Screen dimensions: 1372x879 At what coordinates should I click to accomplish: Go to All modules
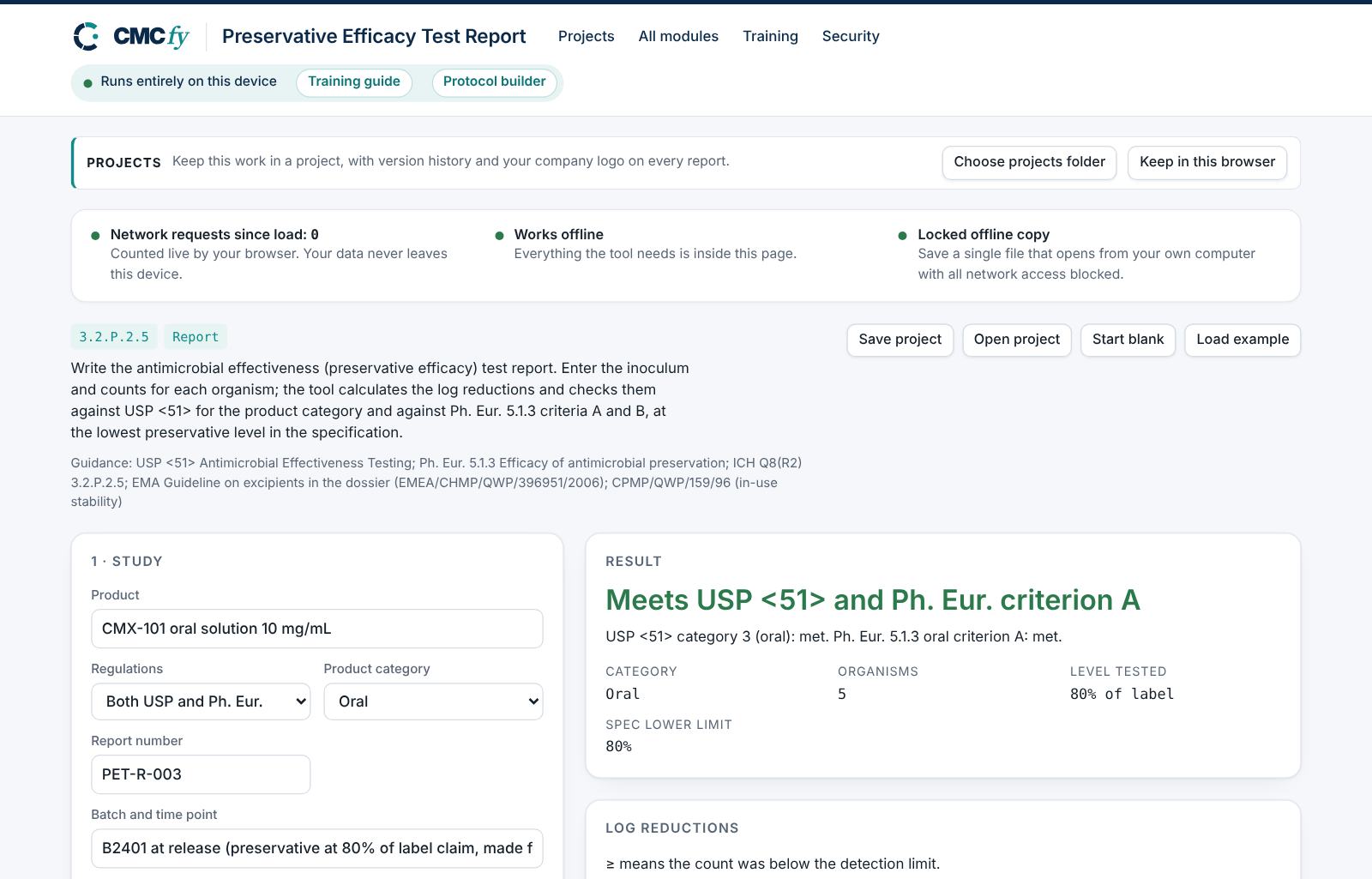click(678, 36)
